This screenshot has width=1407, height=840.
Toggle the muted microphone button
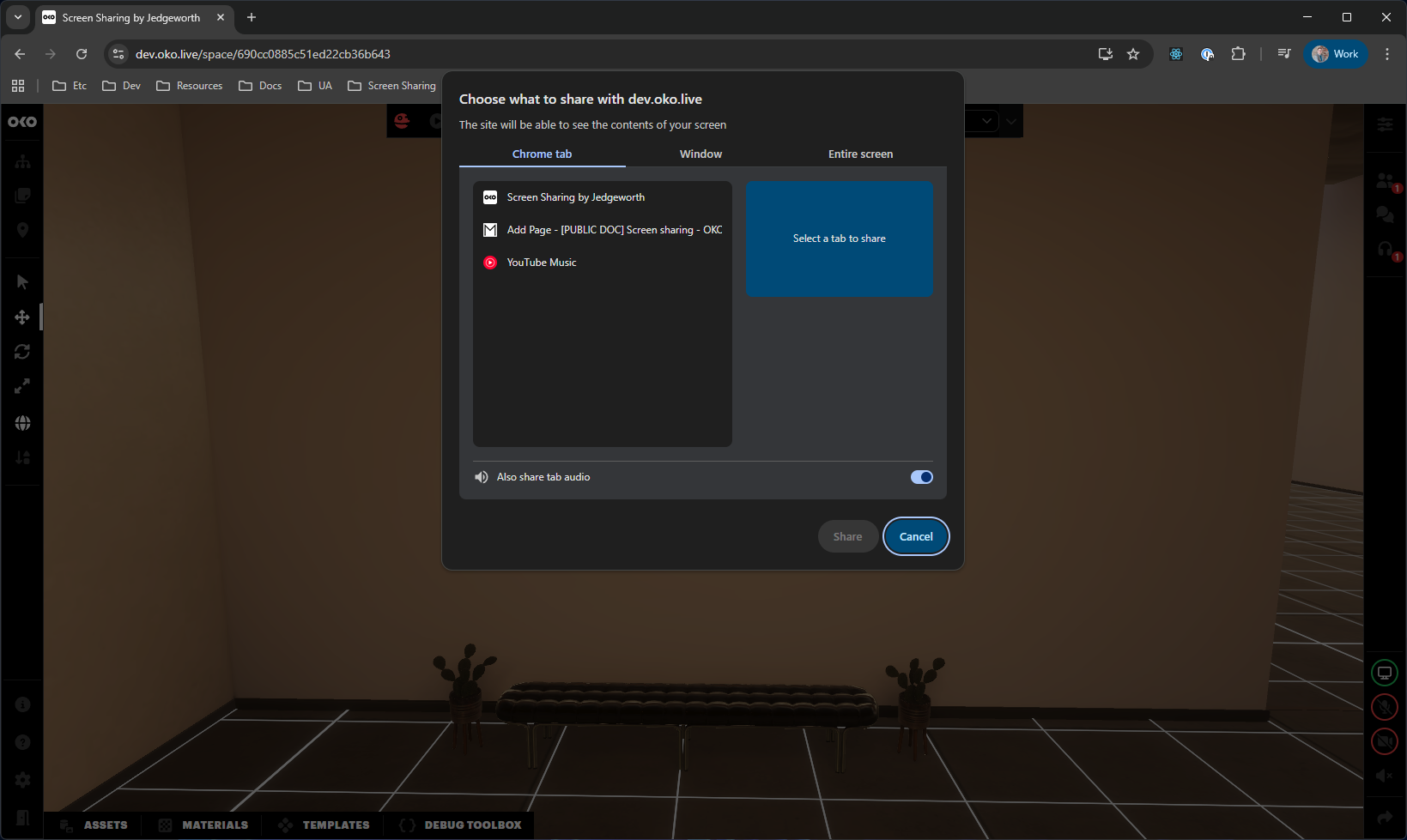[1384, 707]
